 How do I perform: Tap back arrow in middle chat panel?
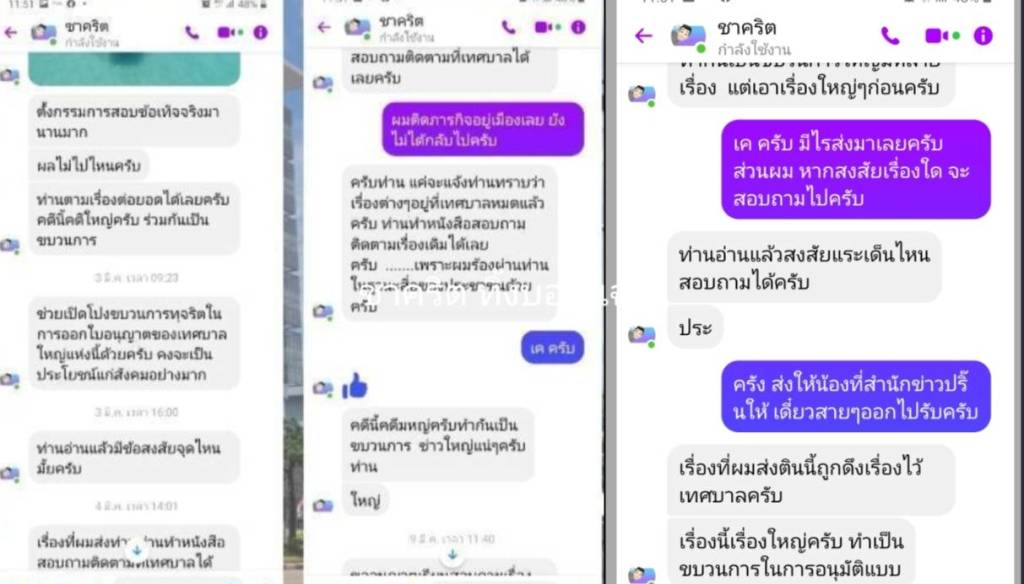324,27
